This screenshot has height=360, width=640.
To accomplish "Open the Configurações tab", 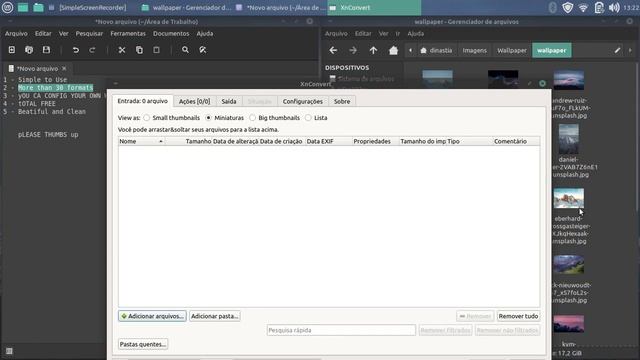I will point(302,101).
